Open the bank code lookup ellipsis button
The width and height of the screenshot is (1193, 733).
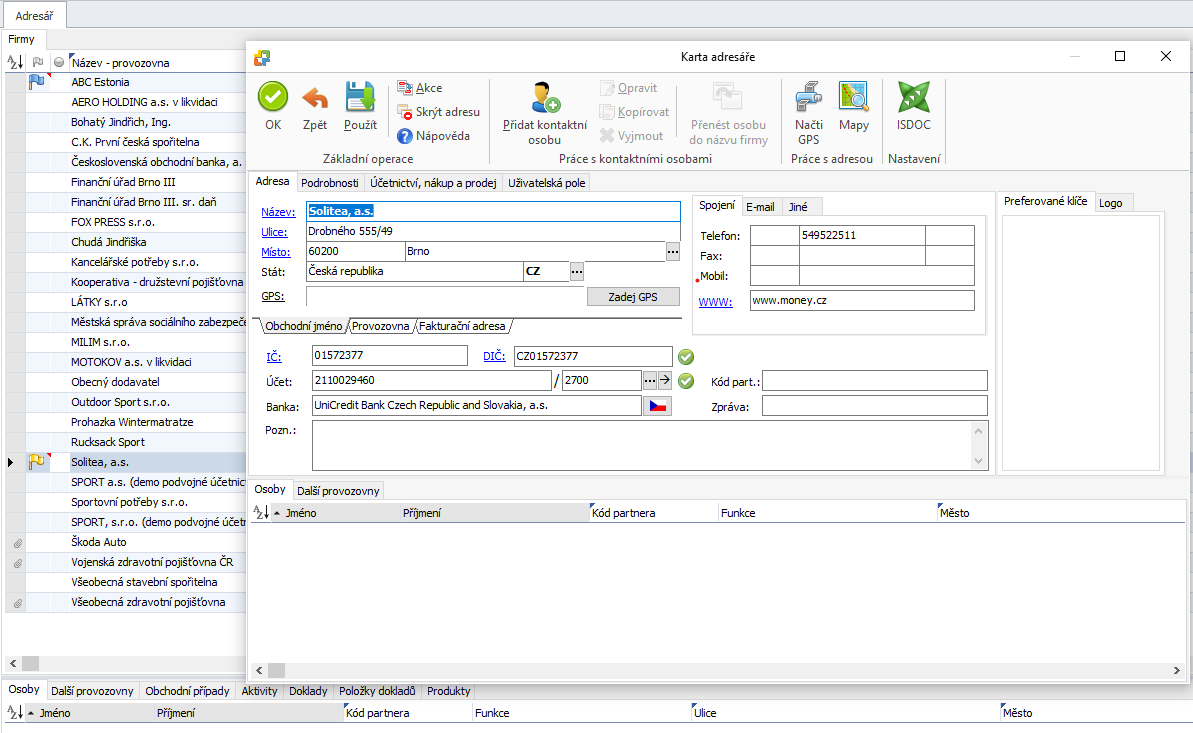(x=649, y=380)
